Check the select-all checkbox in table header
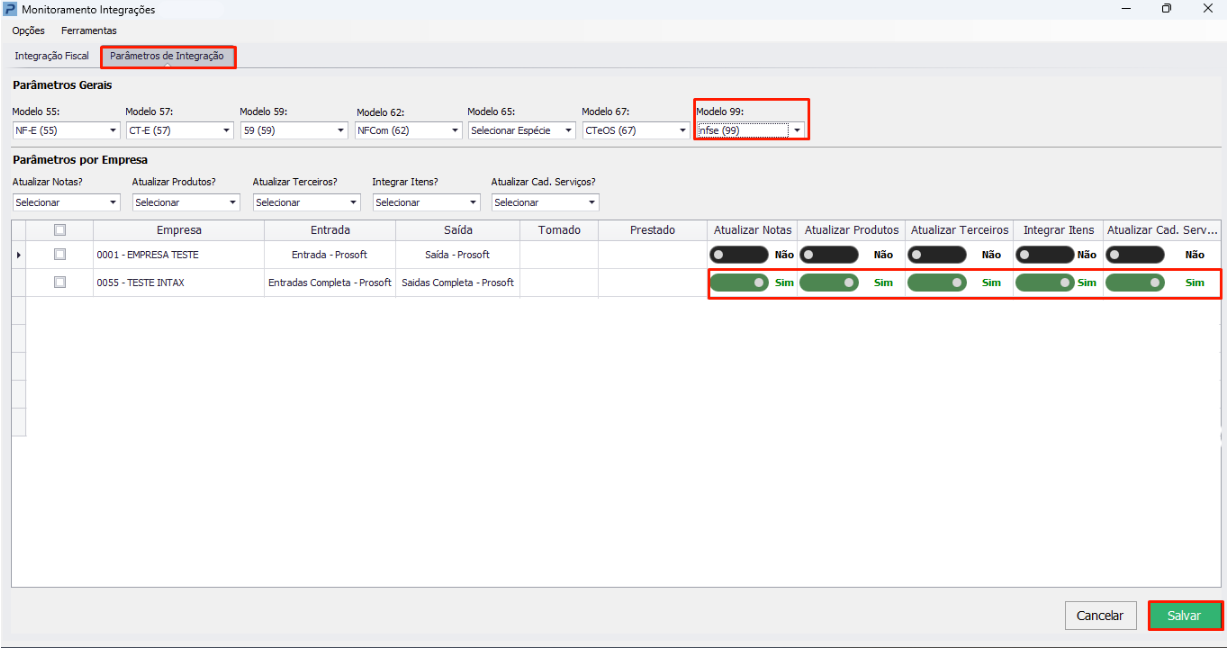The height and width of the screenshot is (650, 1231). click(60, 230)
